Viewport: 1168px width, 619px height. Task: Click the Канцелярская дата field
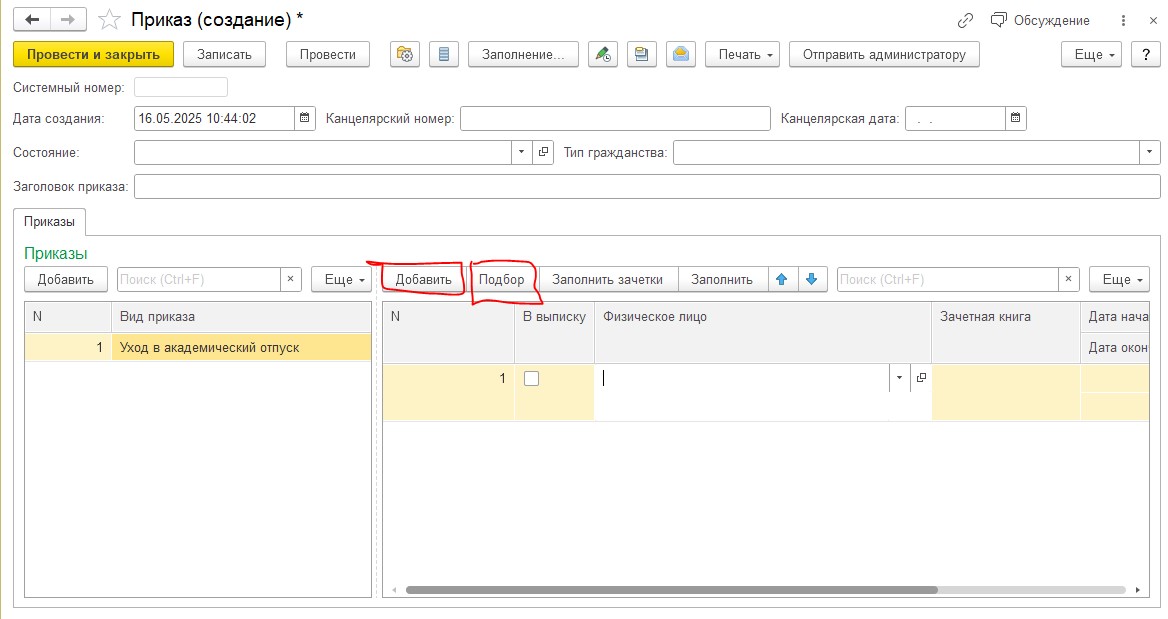point(955,118)
